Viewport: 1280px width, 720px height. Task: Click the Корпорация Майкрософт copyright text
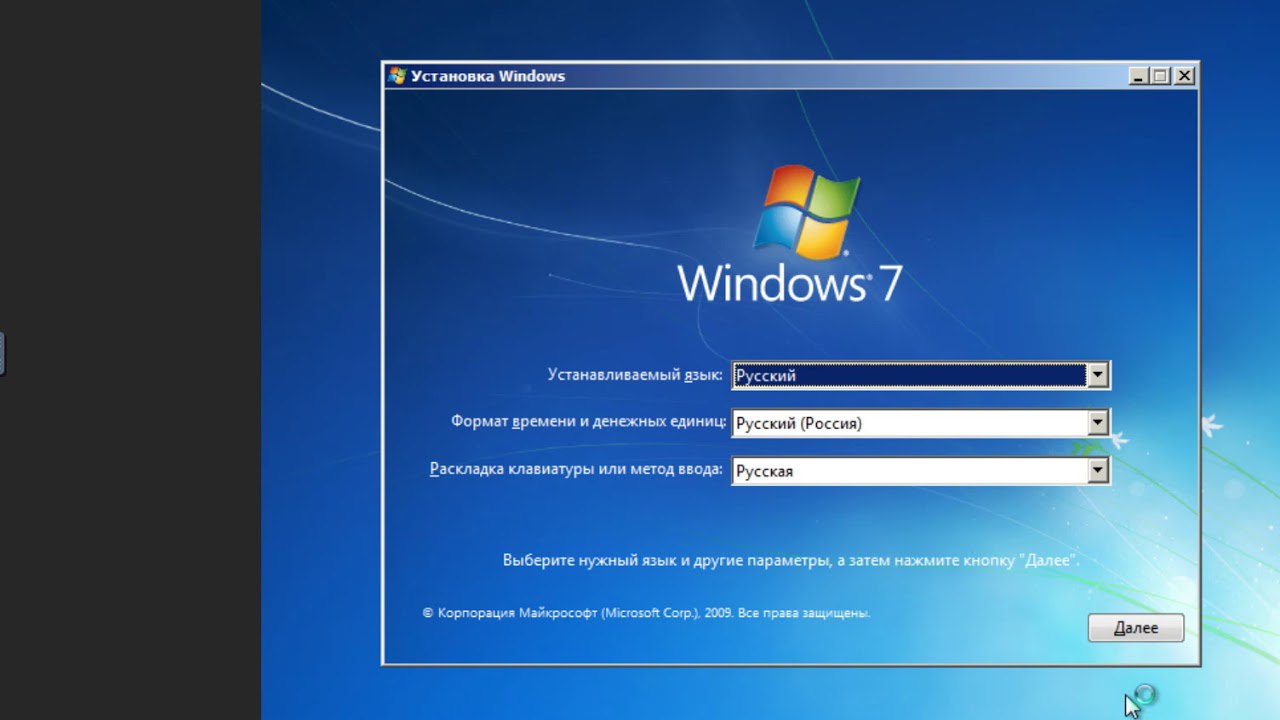[x=646, y=612]
